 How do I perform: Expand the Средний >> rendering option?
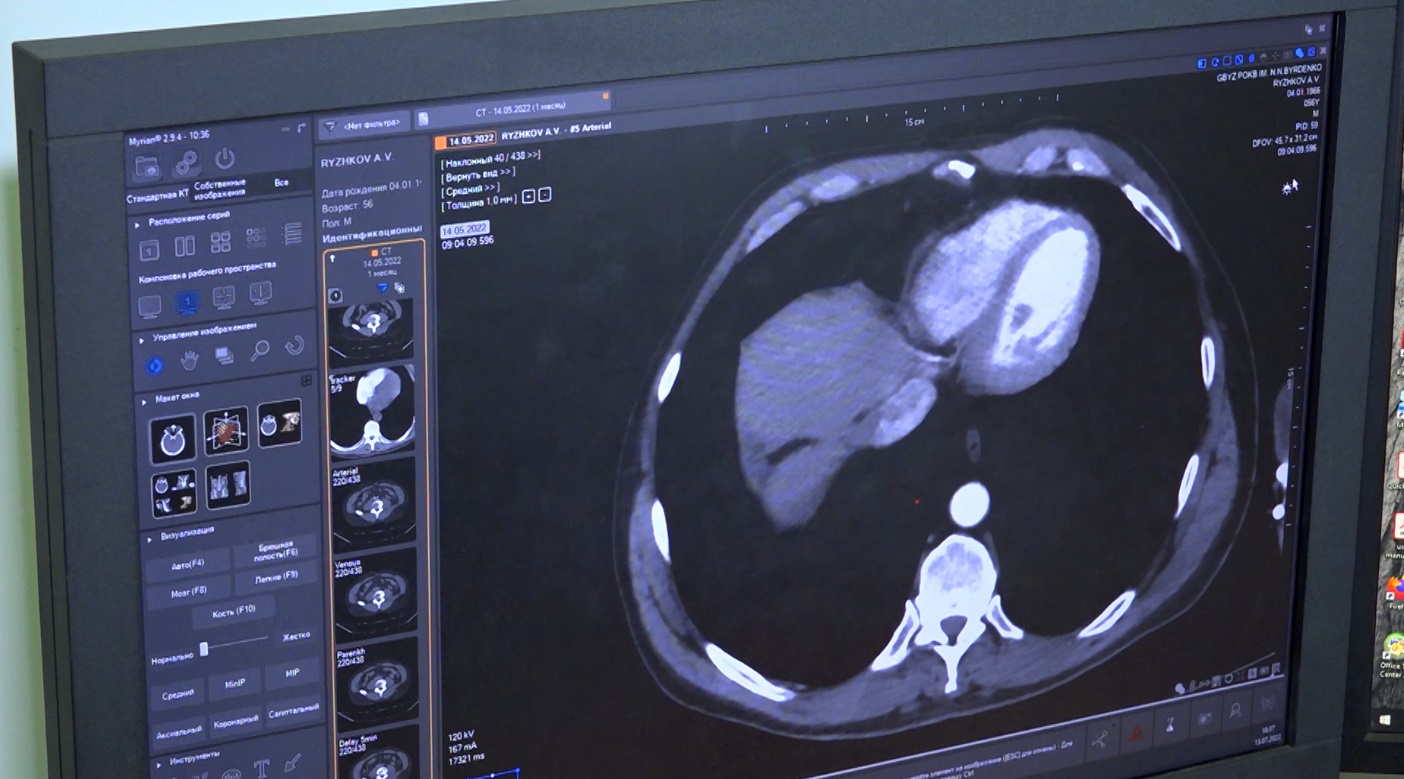click(471, 189)
